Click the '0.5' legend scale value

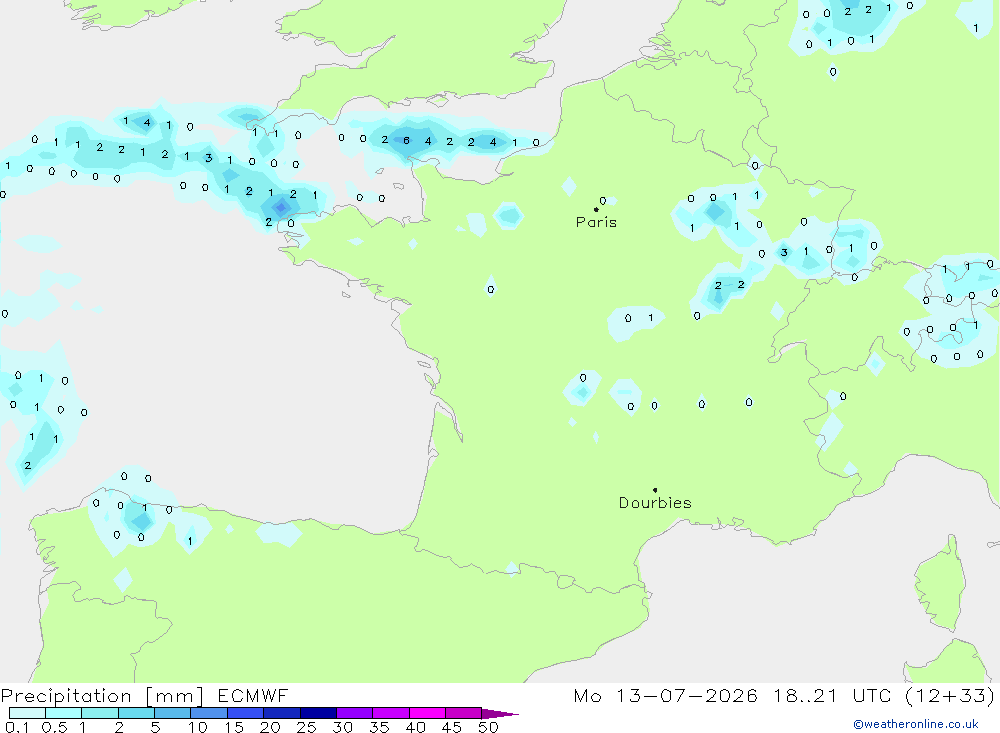pos(54,727)
